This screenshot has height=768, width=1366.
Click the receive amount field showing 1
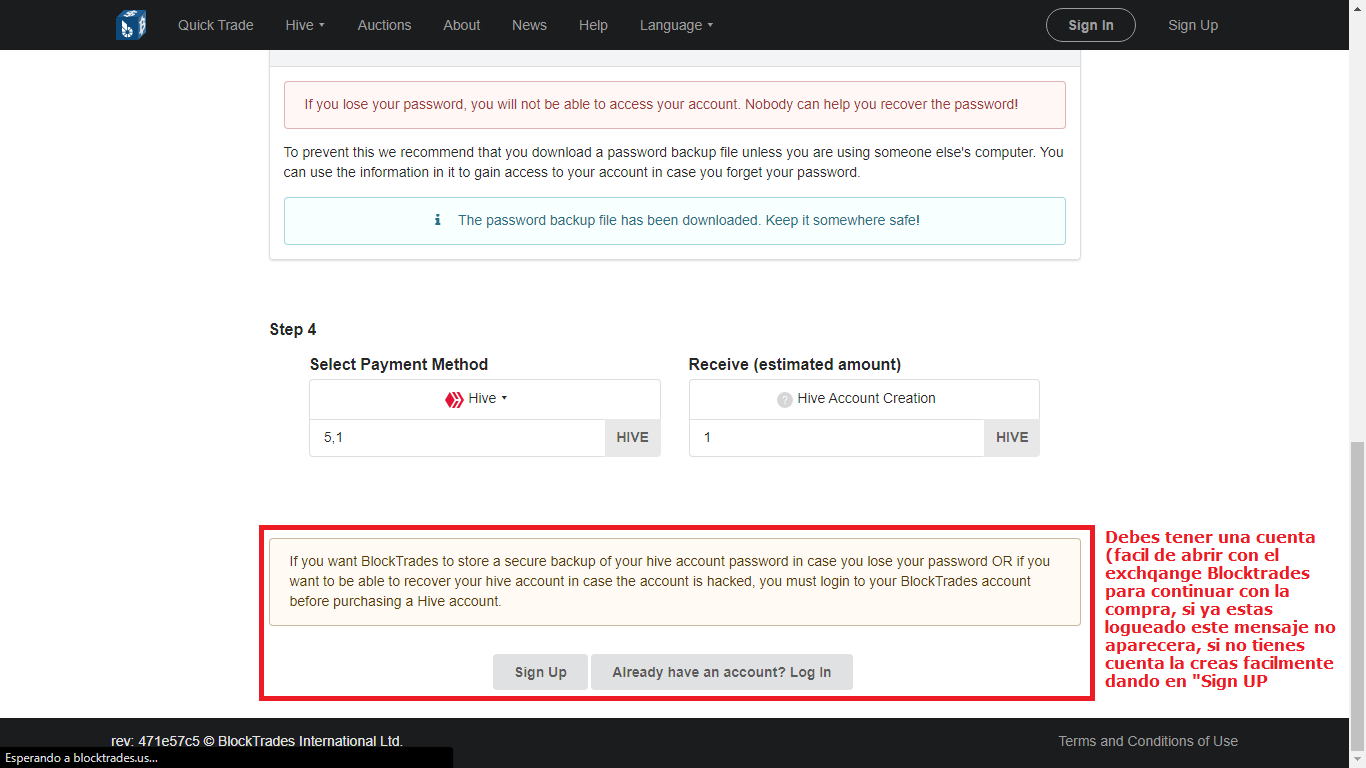tap(837, 438)
